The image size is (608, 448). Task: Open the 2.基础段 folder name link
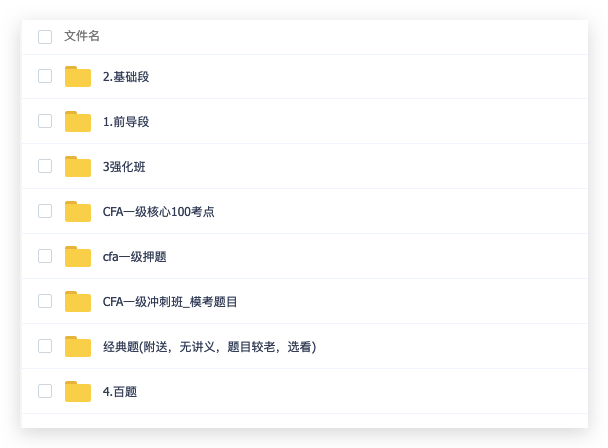pyautogui.click(x=126, y=77)
